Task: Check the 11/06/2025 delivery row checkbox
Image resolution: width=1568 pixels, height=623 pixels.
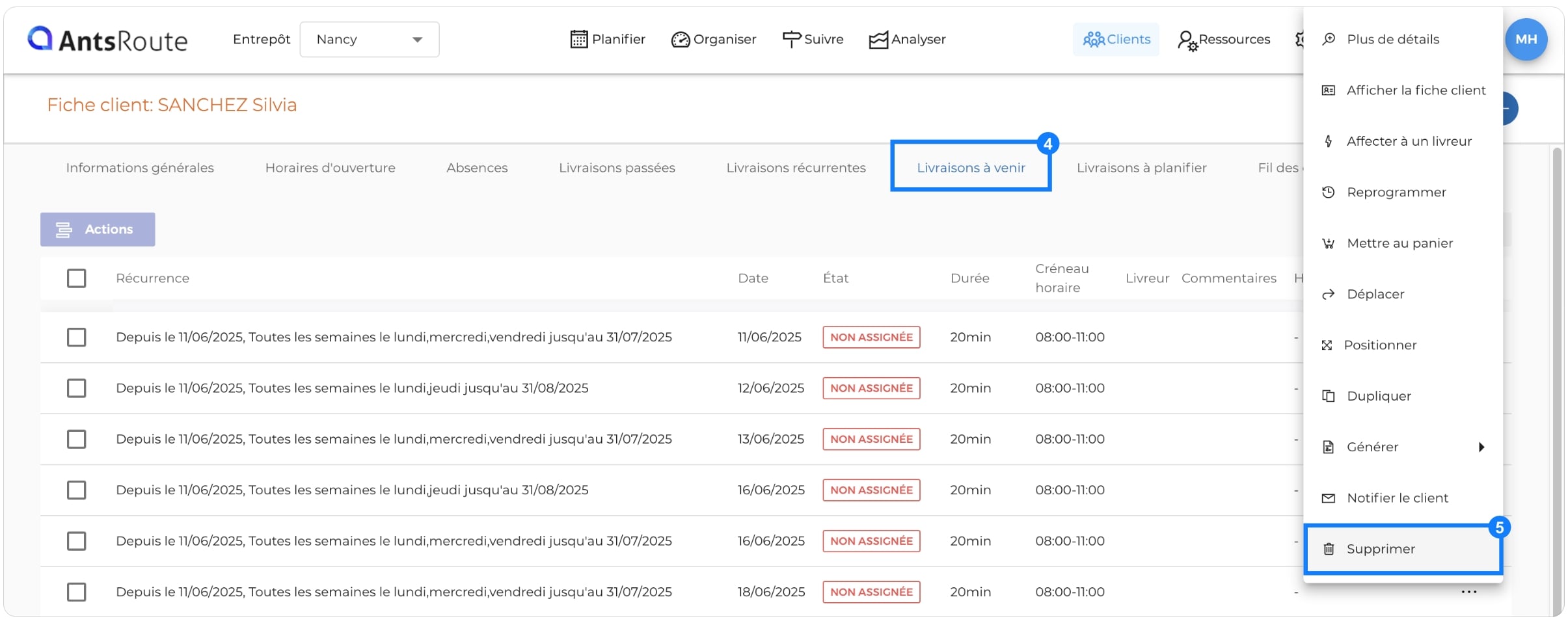Action: pyautogui.click(x=76, y=337)
